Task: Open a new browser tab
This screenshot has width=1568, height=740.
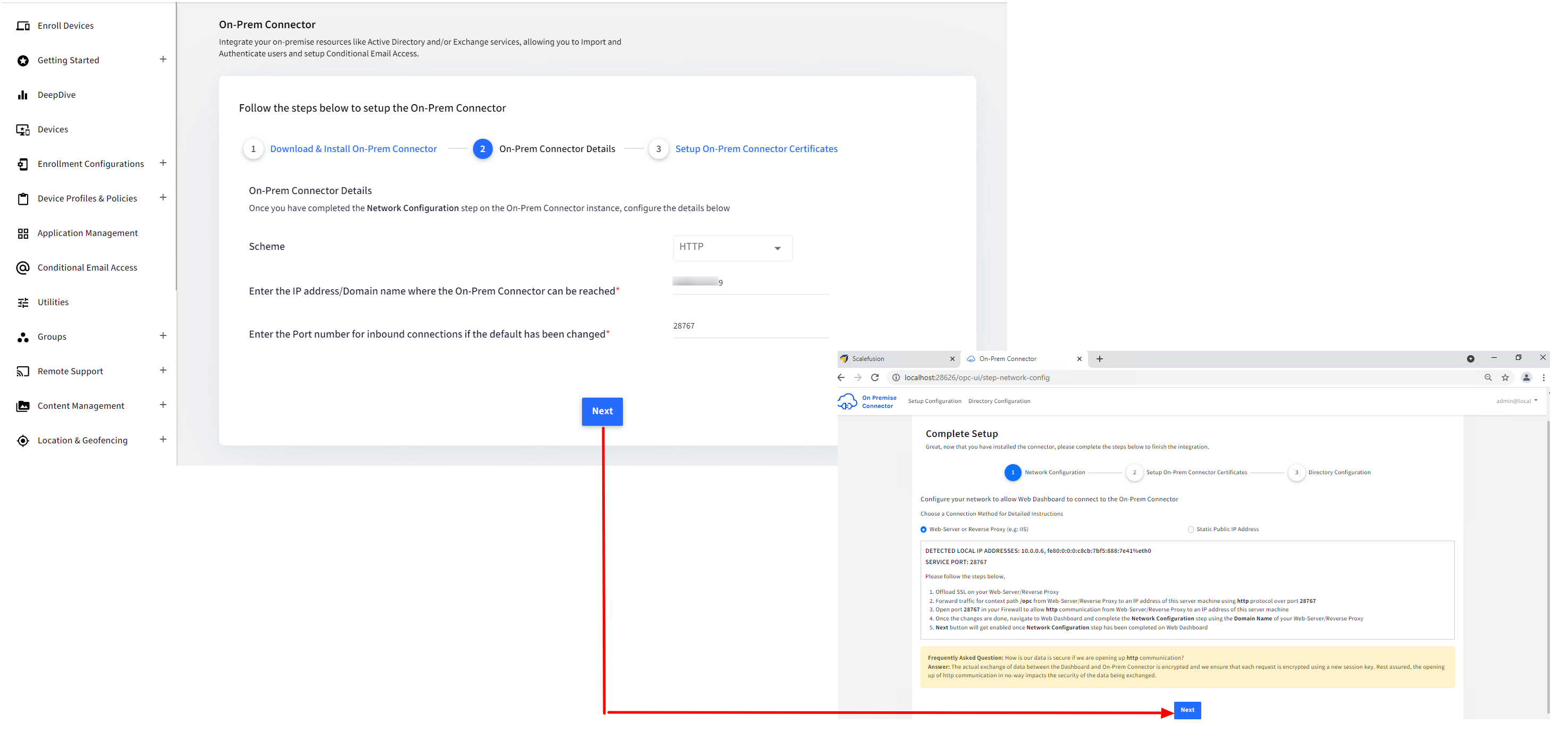Action: 1100,359
